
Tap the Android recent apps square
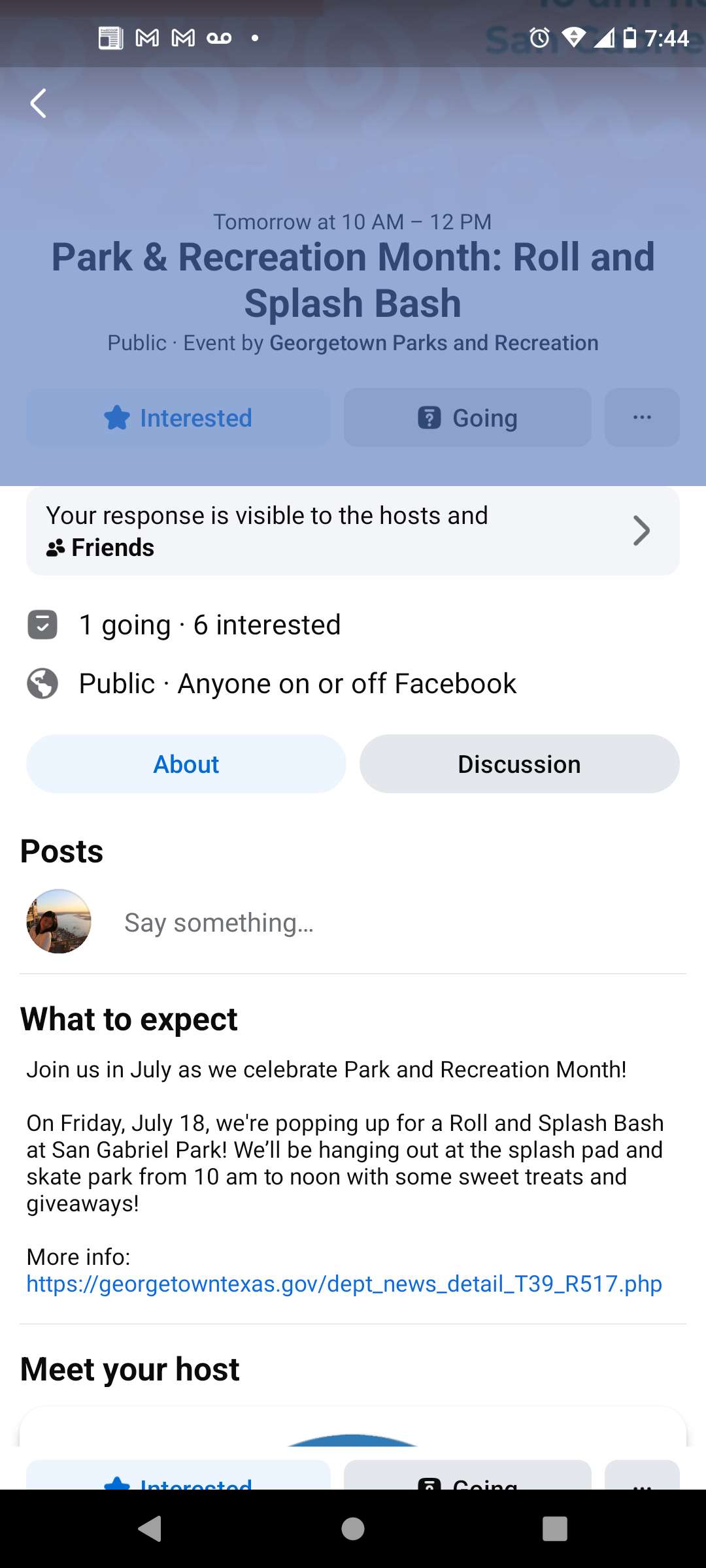555,1529
